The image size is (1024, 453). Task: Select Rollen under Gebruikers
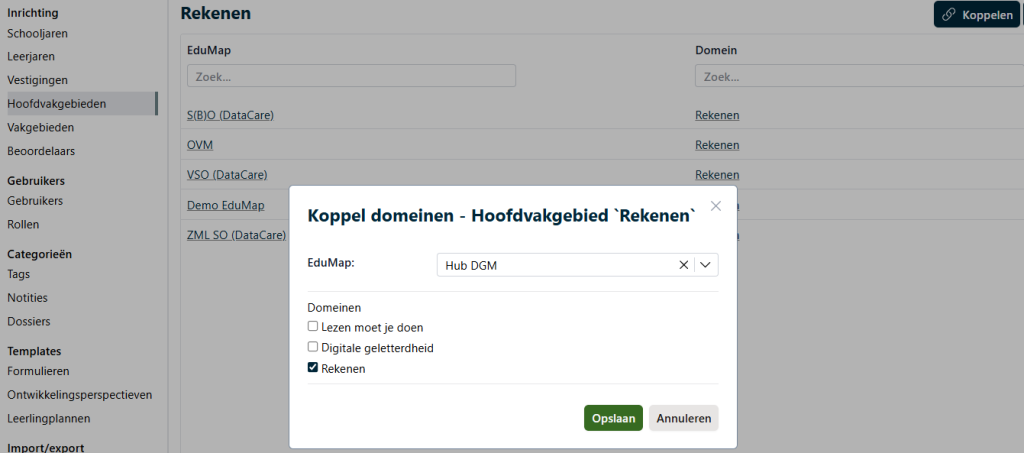pos(23,225)
